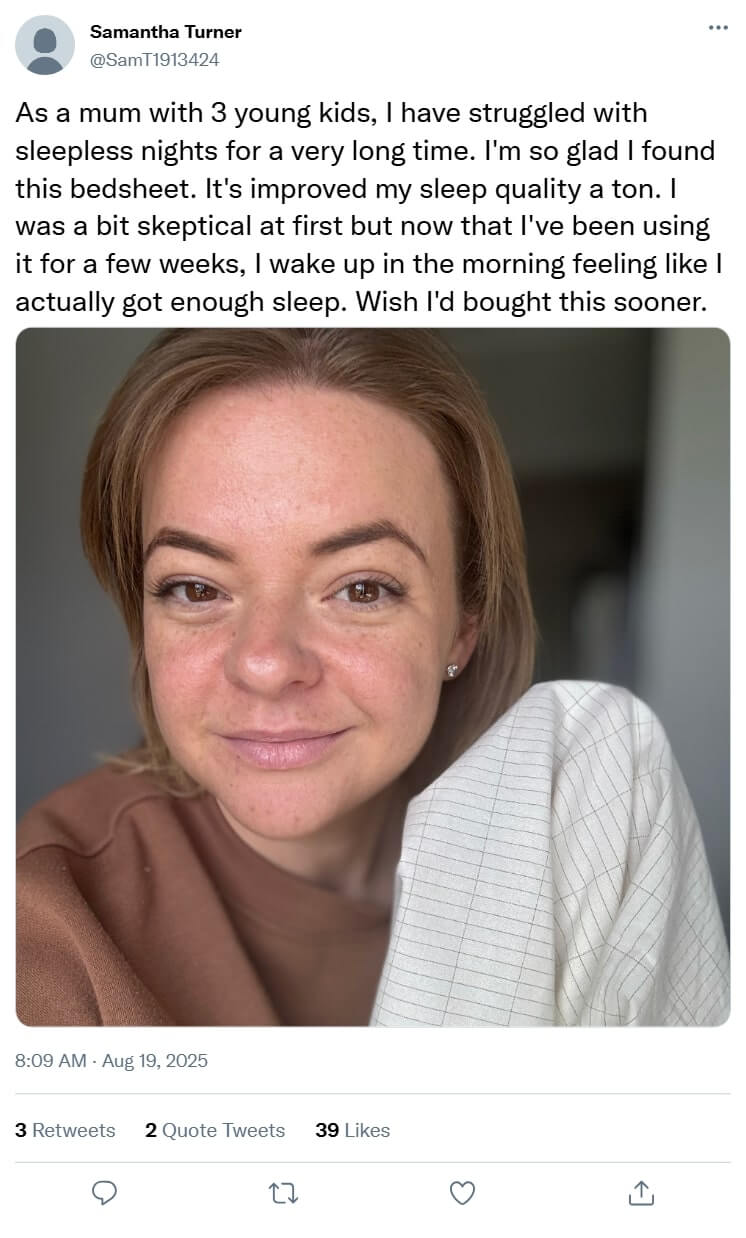
Task: Open the @SamT1913424 handle link
Action: coord(155,59)
